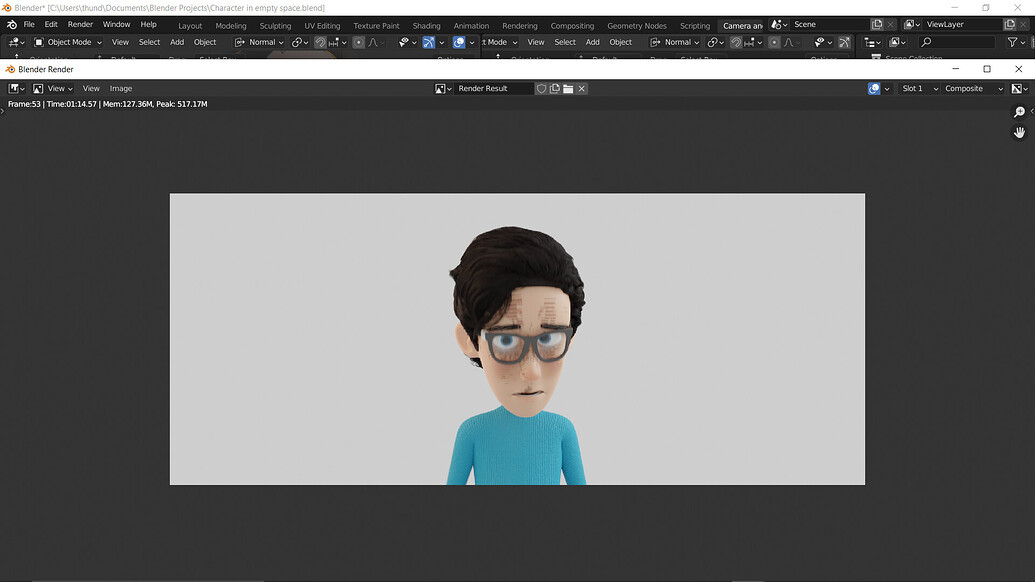This screenshot has width=1035, height=582.
Task: Open the outliner display mode dropdown
Action: (898, 42)
